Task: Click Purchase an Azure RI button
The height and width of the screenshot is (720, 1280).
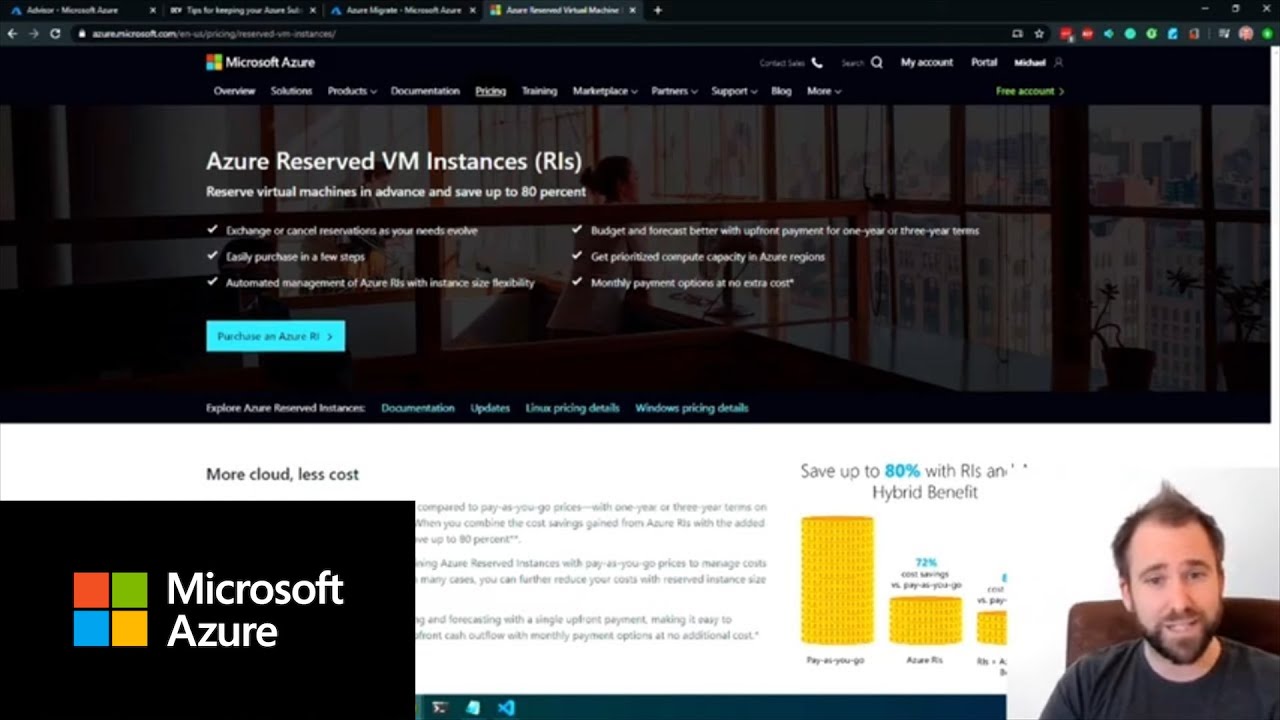Action: (x=275, y=336)
